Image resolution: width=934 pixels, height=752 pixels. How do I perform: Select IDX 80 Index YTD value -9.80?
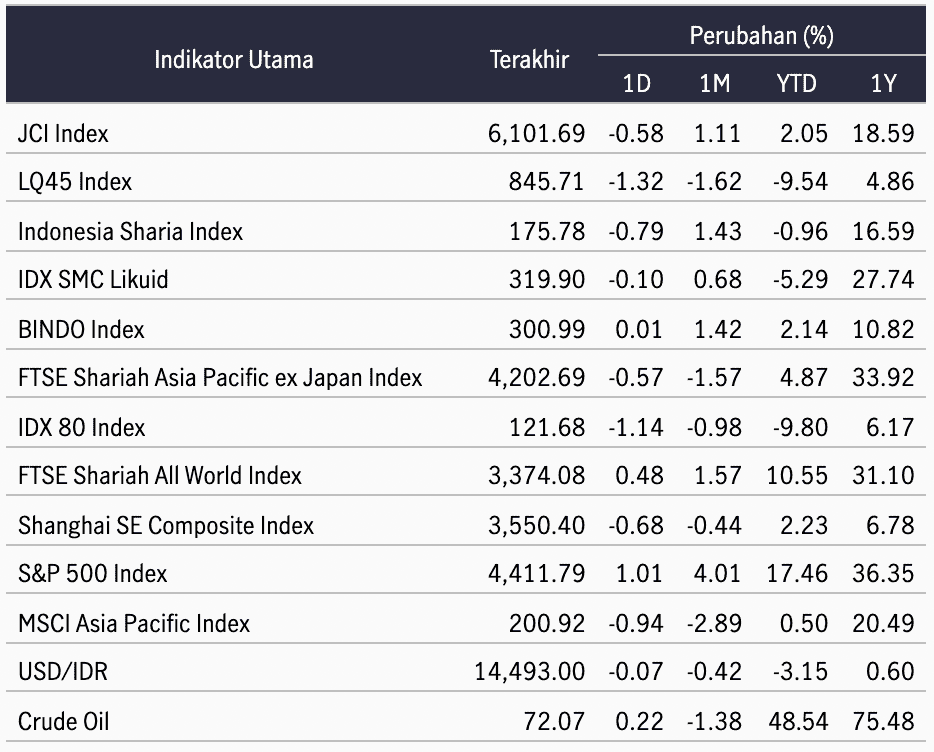(800, 428)
